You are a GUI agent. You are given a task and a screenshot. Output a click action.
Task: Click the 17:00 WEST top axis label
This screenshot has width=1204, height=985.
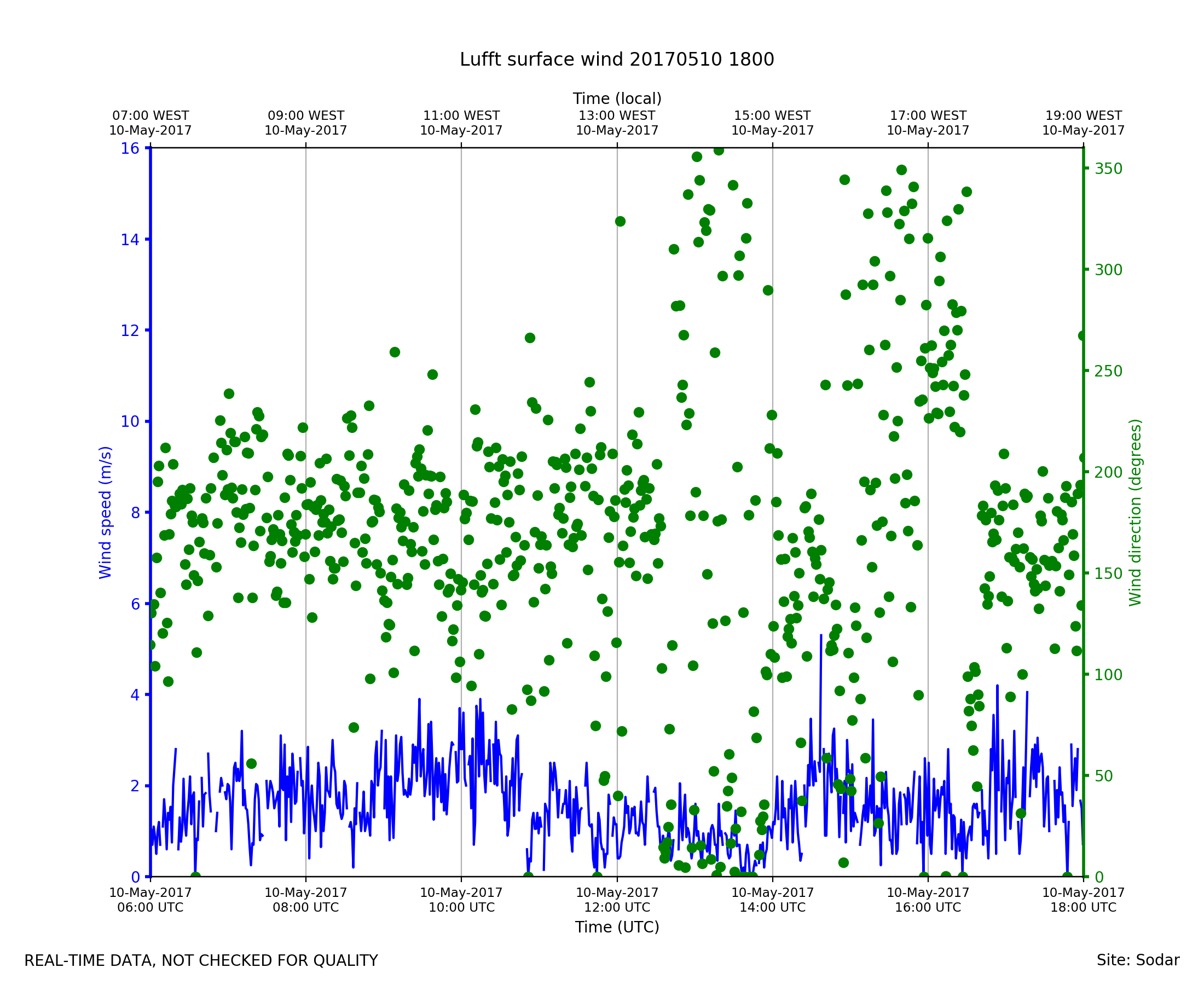[x=928, y=123]
